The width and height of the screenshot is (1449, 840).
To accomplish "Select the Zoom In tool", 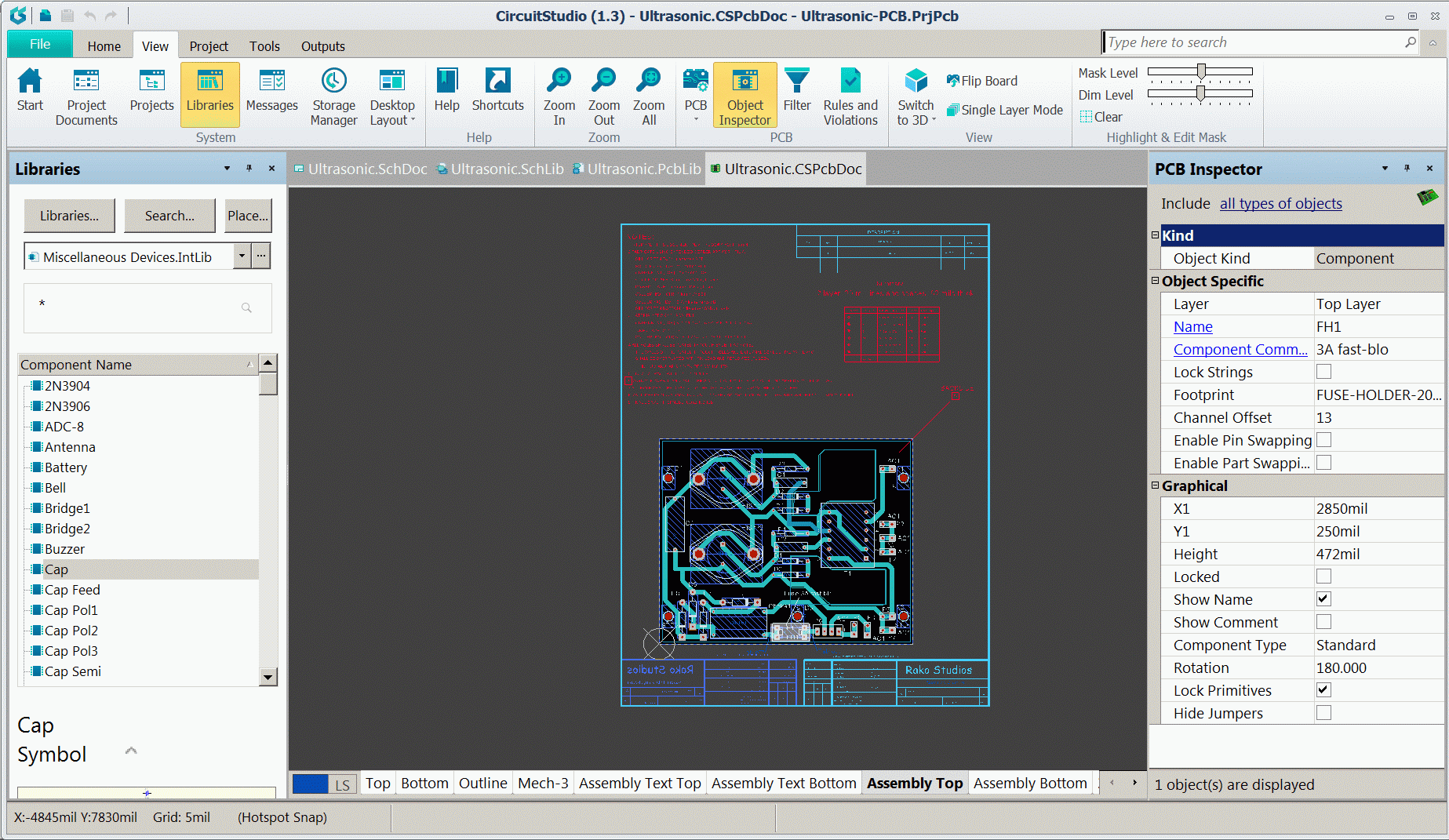I will pos(559,94).
